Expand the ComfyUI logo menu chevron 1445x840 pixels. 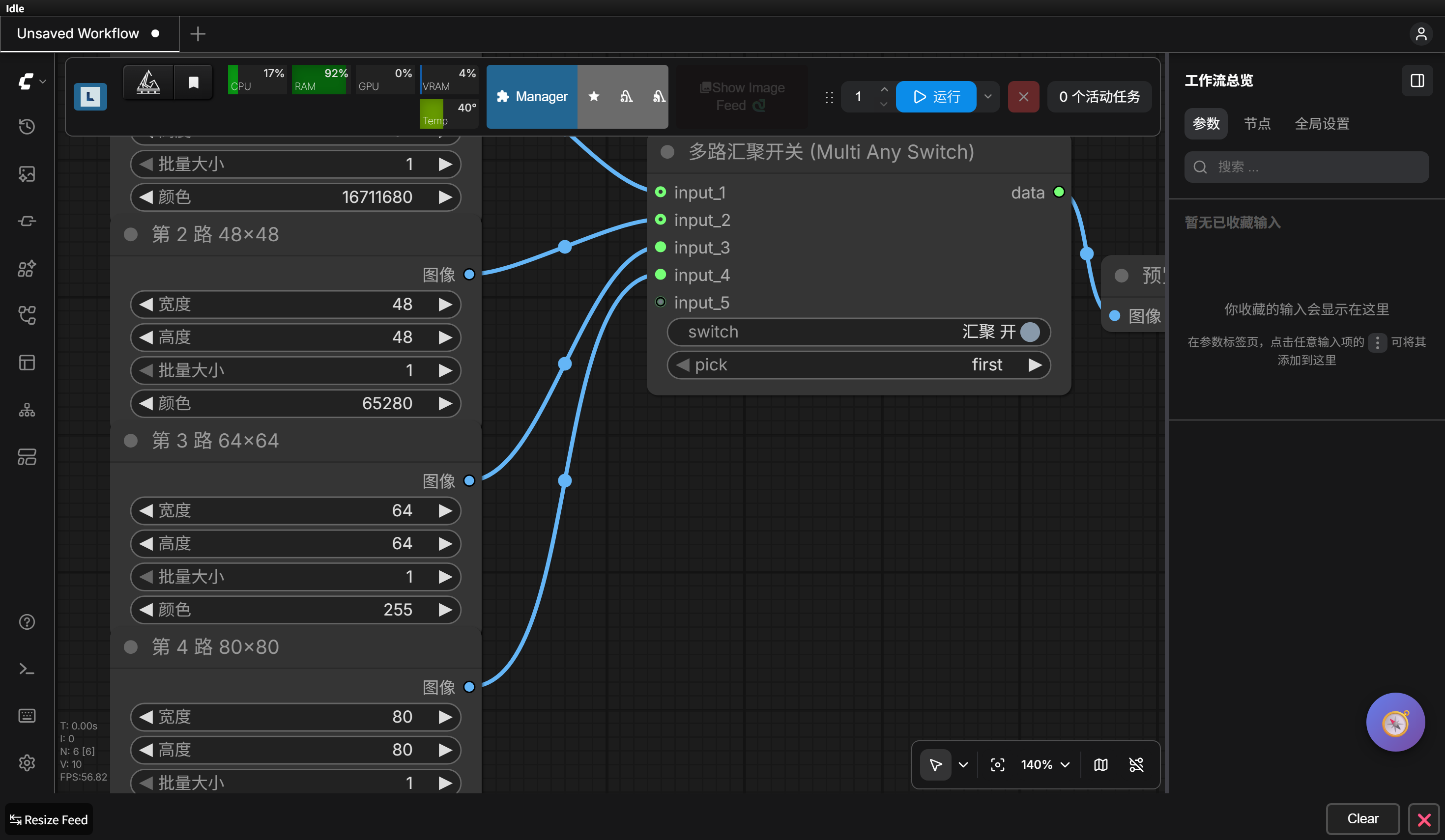(43, 82)
